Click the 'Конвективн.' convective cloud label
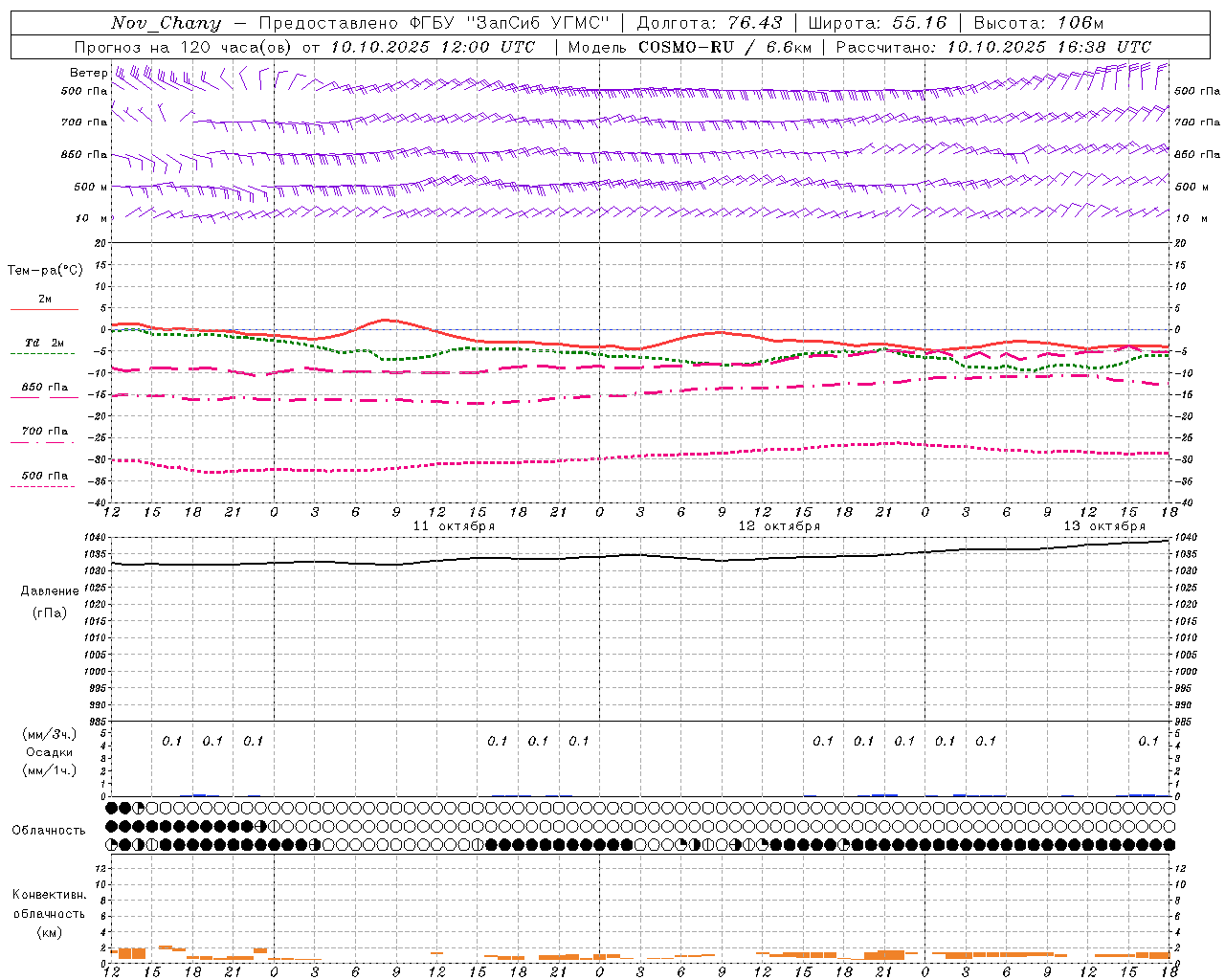The image size is (1225, 980). (50, 895)
